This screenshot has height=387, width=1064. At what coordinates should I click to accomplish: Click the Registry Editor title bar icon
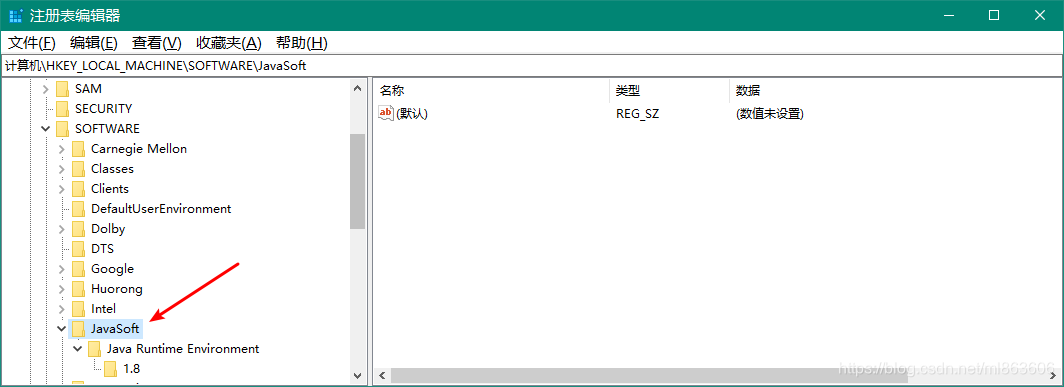16,16
